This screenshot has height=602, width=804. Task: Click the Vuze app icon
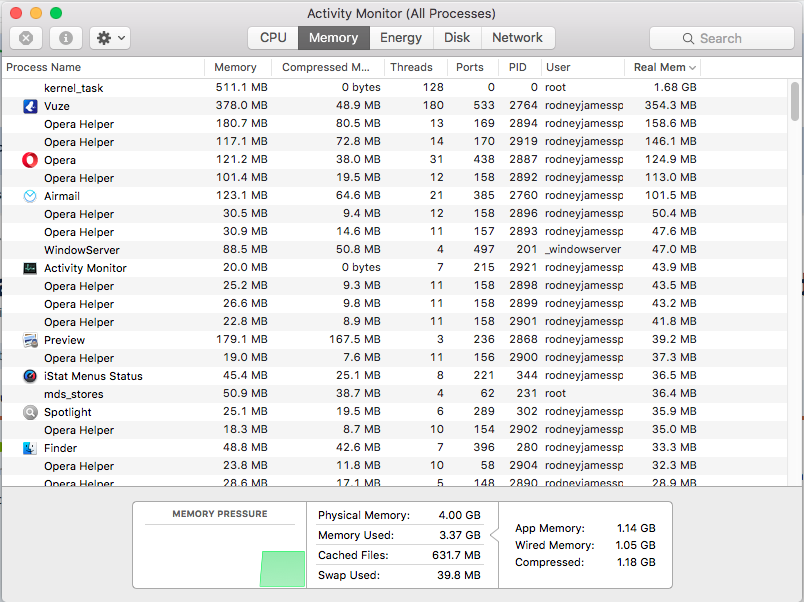click(30, 106)
